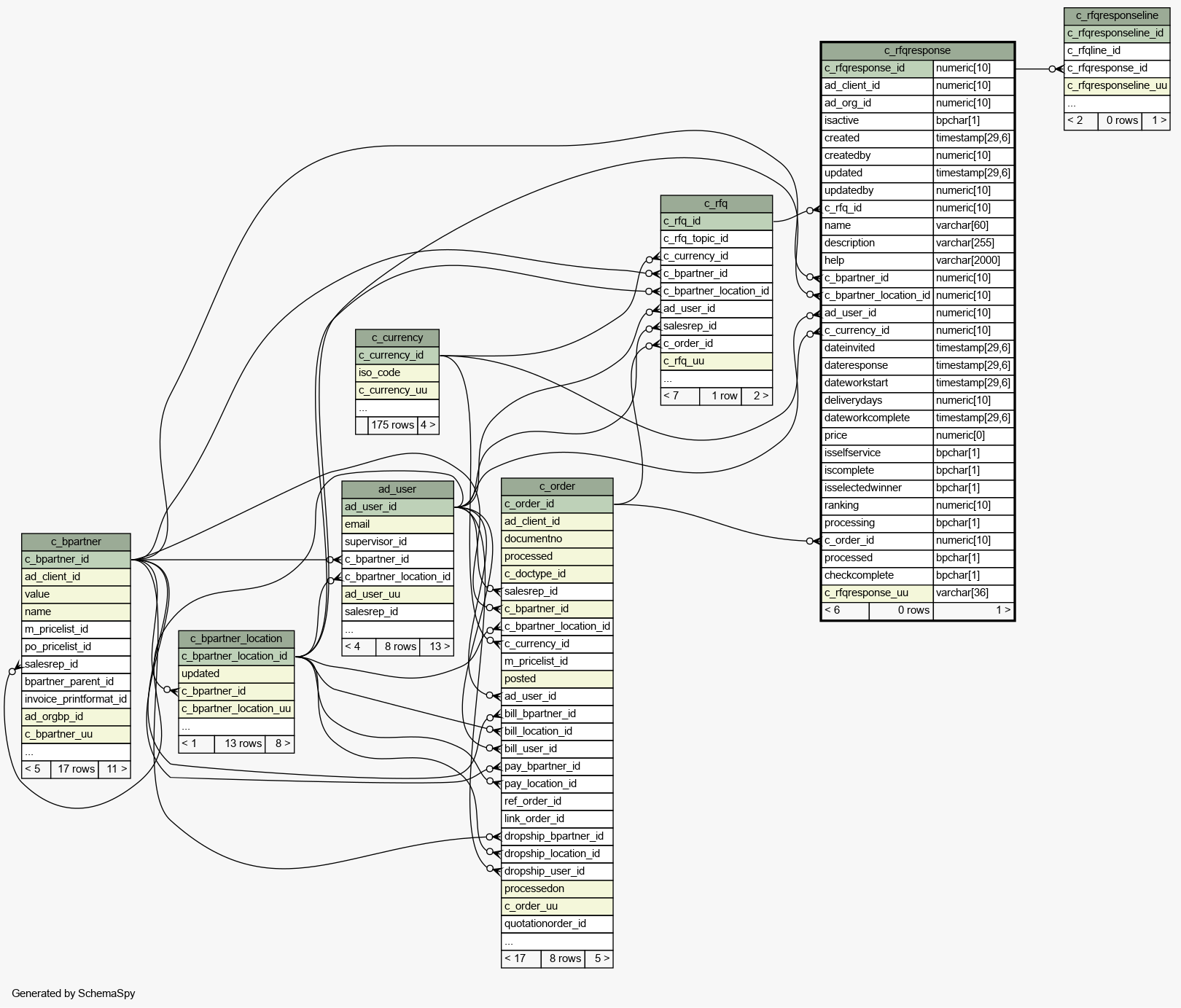Open the c_rfqresponseline table header
Image resolution: width=1181 pixels, height=1008 pixels.
tap(1117, 15)
